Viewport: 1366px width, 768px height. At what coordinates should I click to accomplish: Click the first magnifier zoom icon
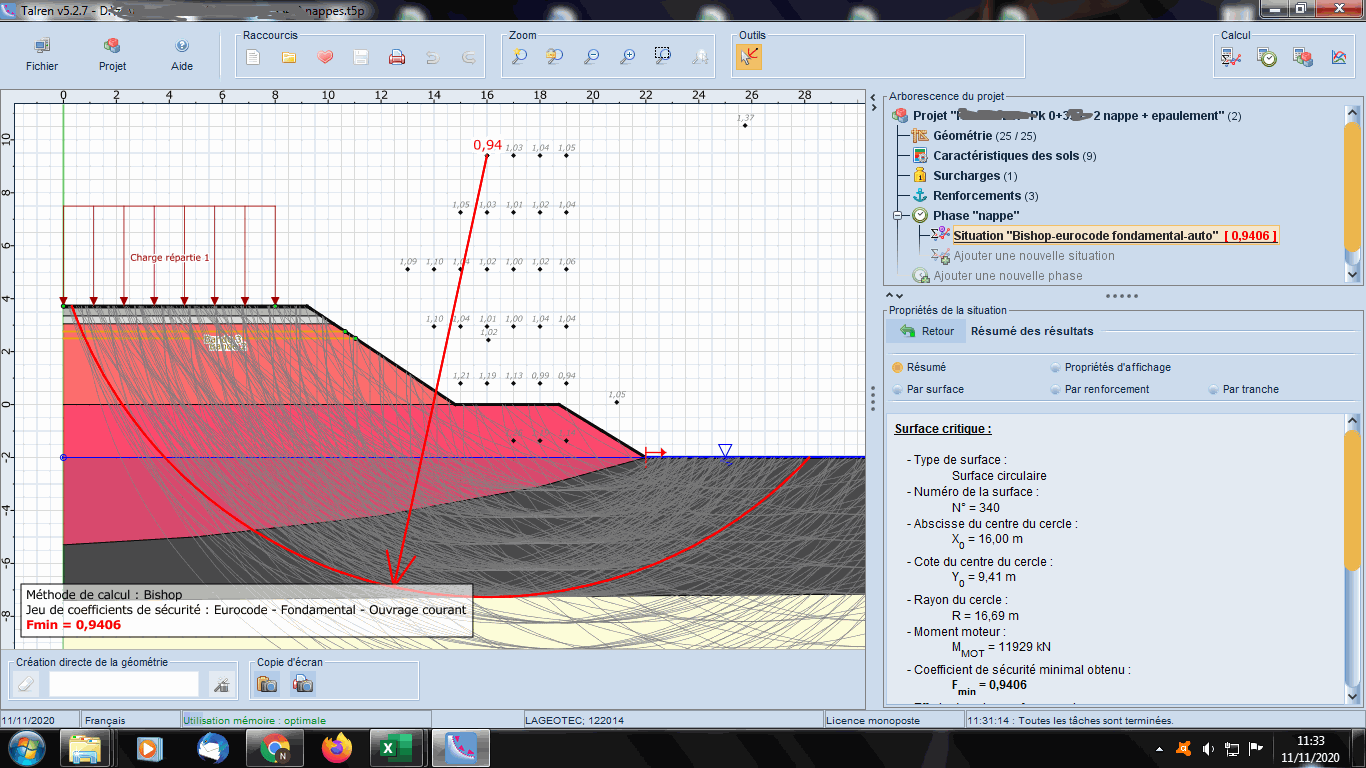click(519, 57)
